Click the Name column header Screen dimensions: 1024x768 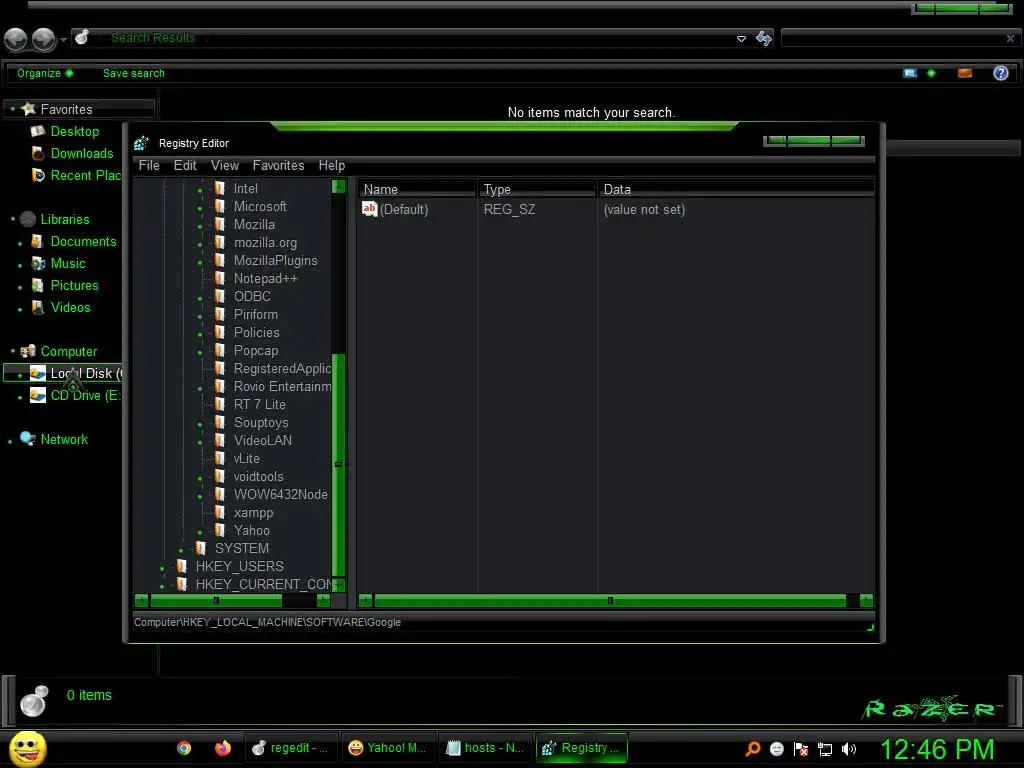point(417,189)
